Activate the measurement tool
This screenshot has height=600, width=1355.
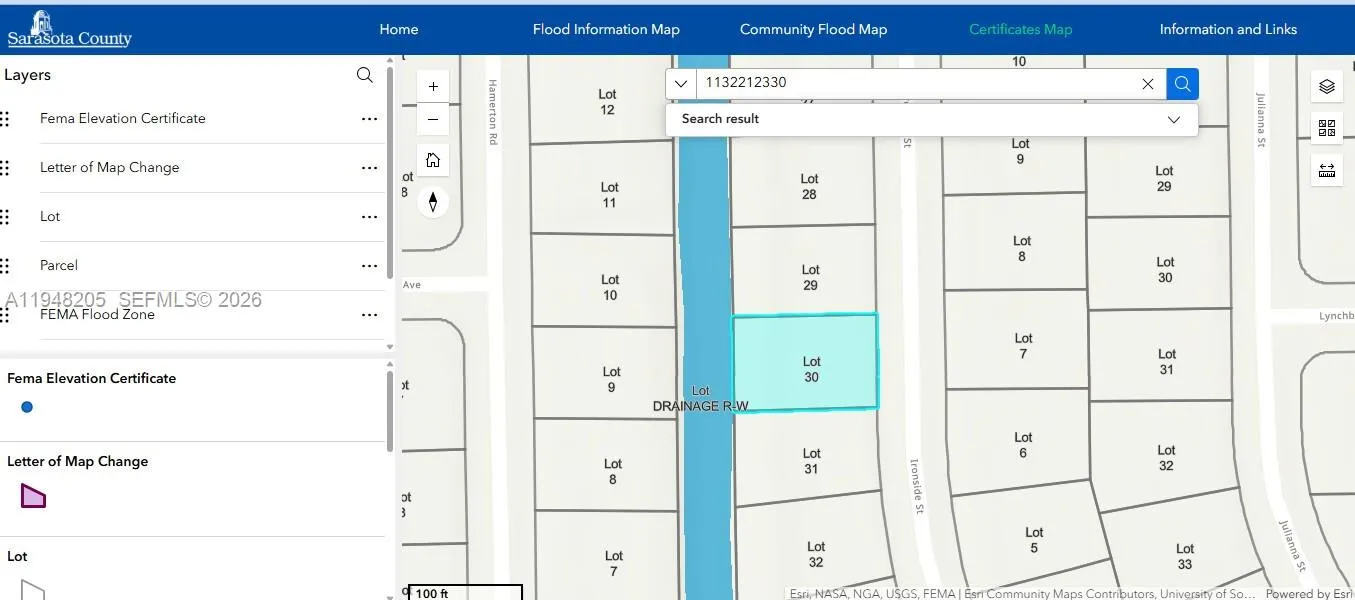1327,170
